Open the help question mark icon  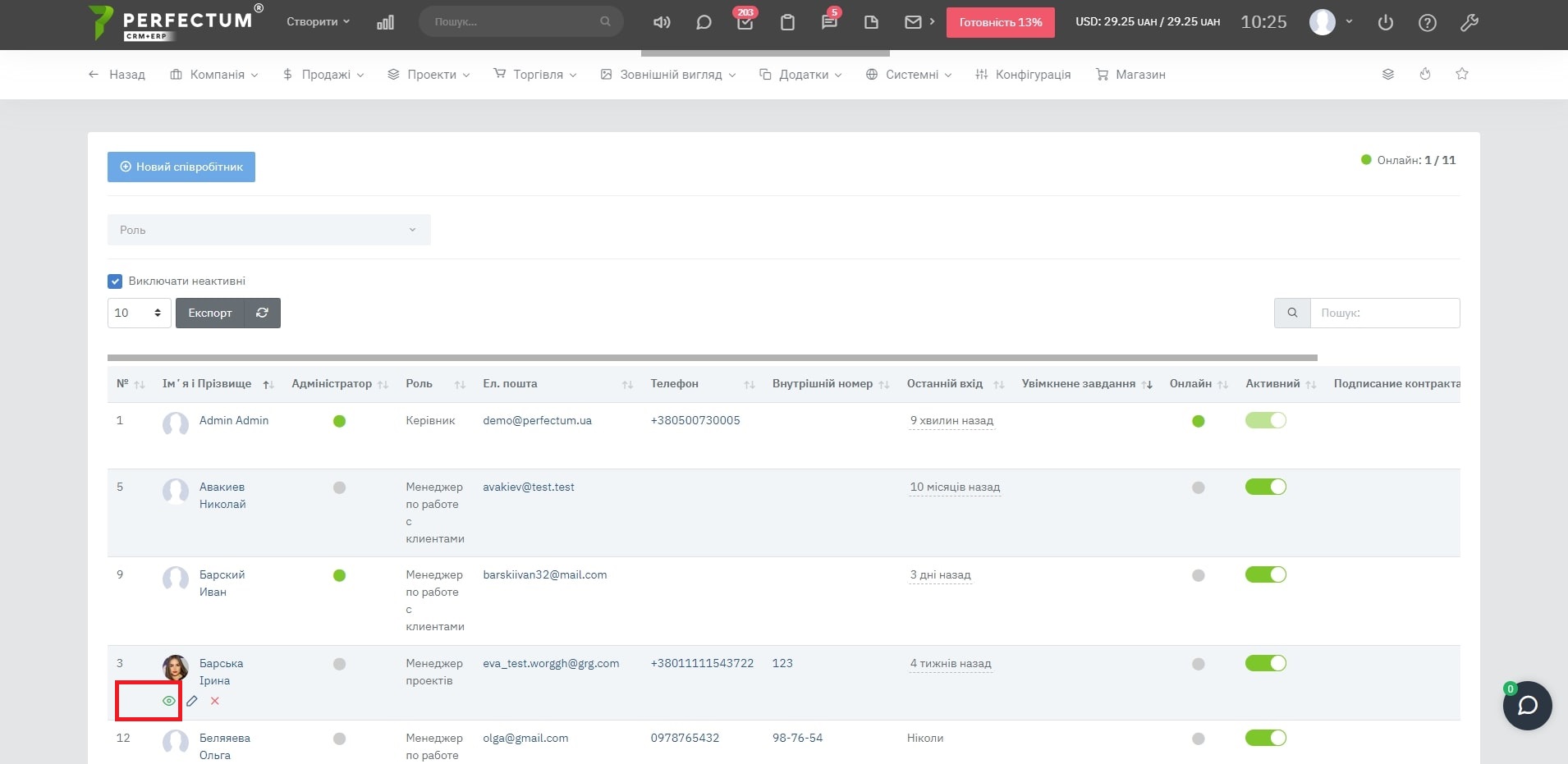1428,23
